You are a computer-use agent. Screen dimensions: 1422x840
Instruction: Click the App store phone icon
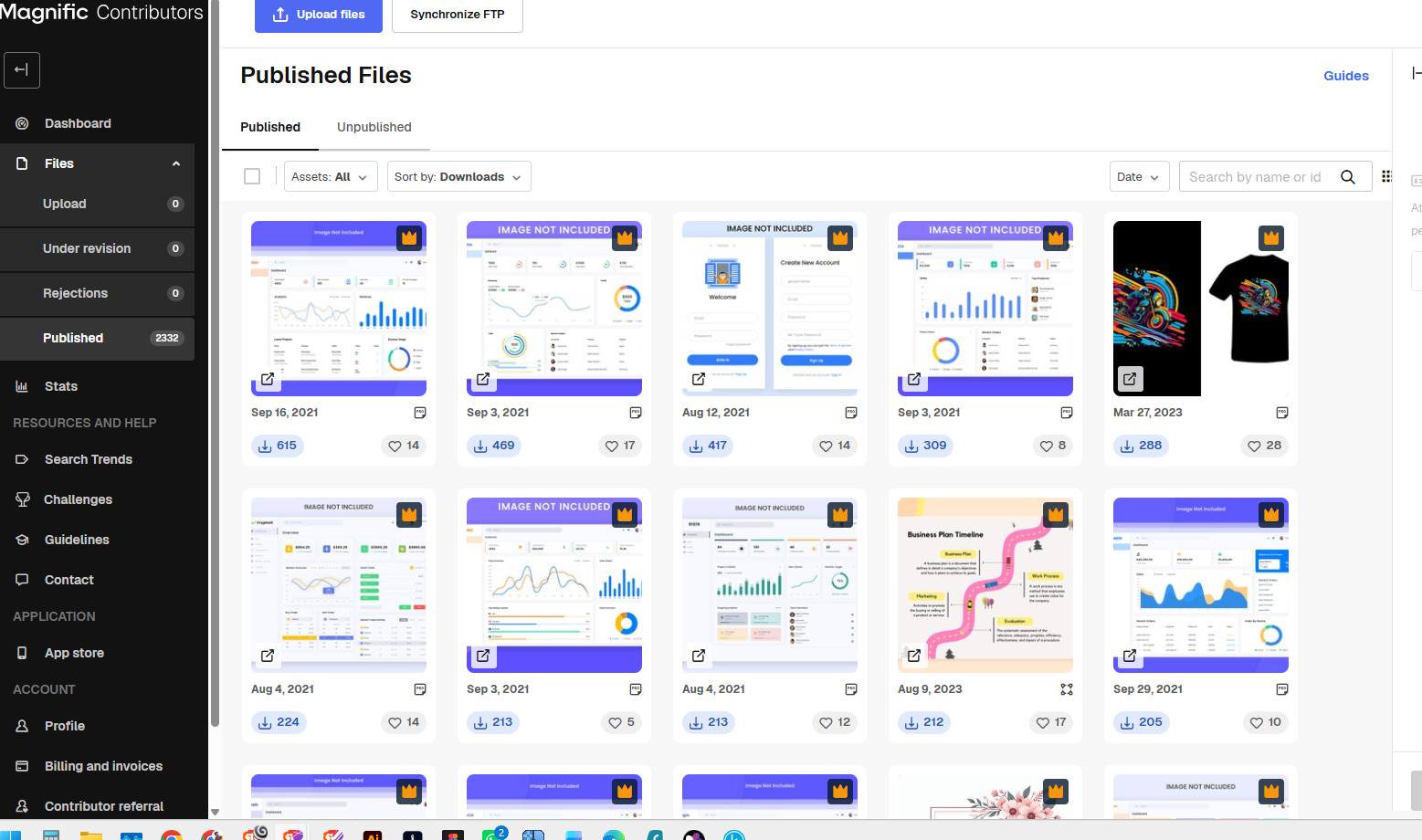[x=22, y=653]
